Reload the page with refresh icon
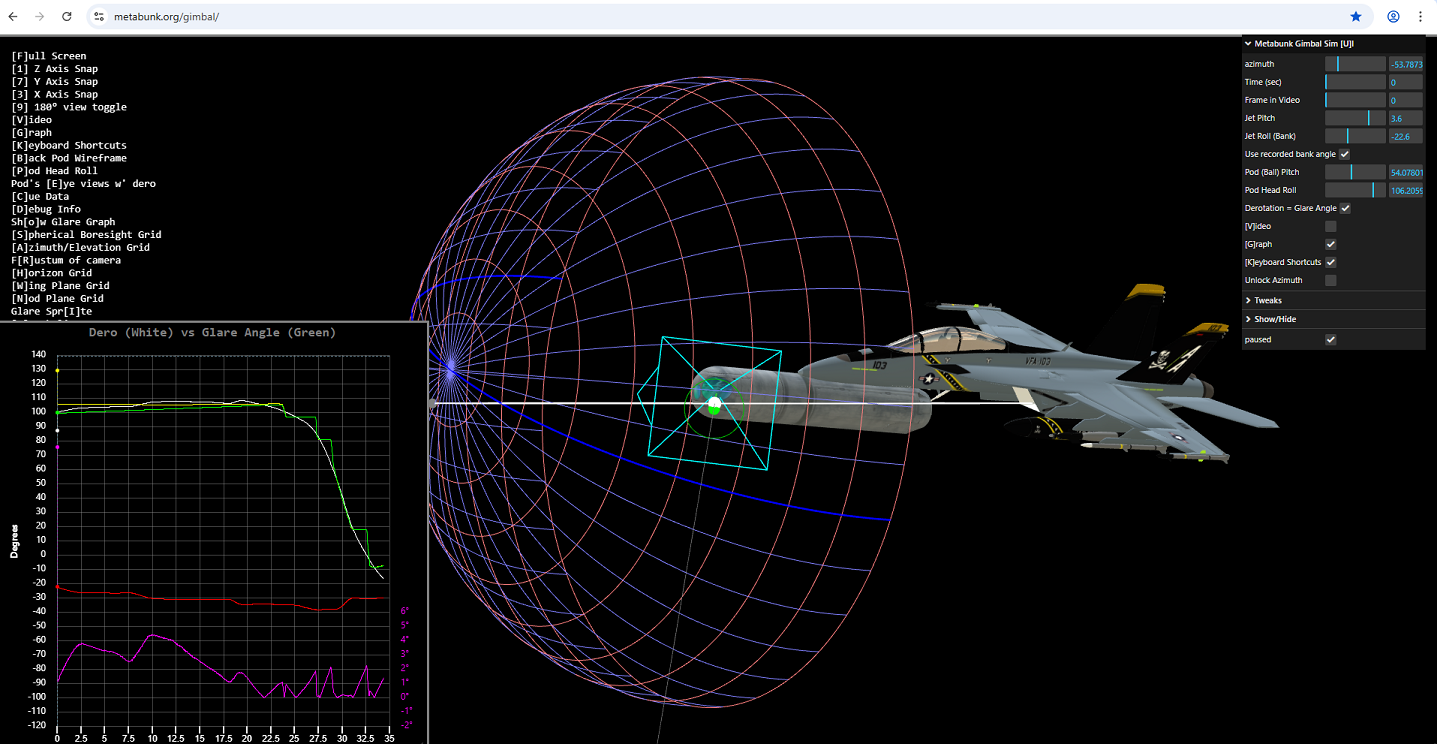This screenshot has width=1437, height=744. [66, 17]
